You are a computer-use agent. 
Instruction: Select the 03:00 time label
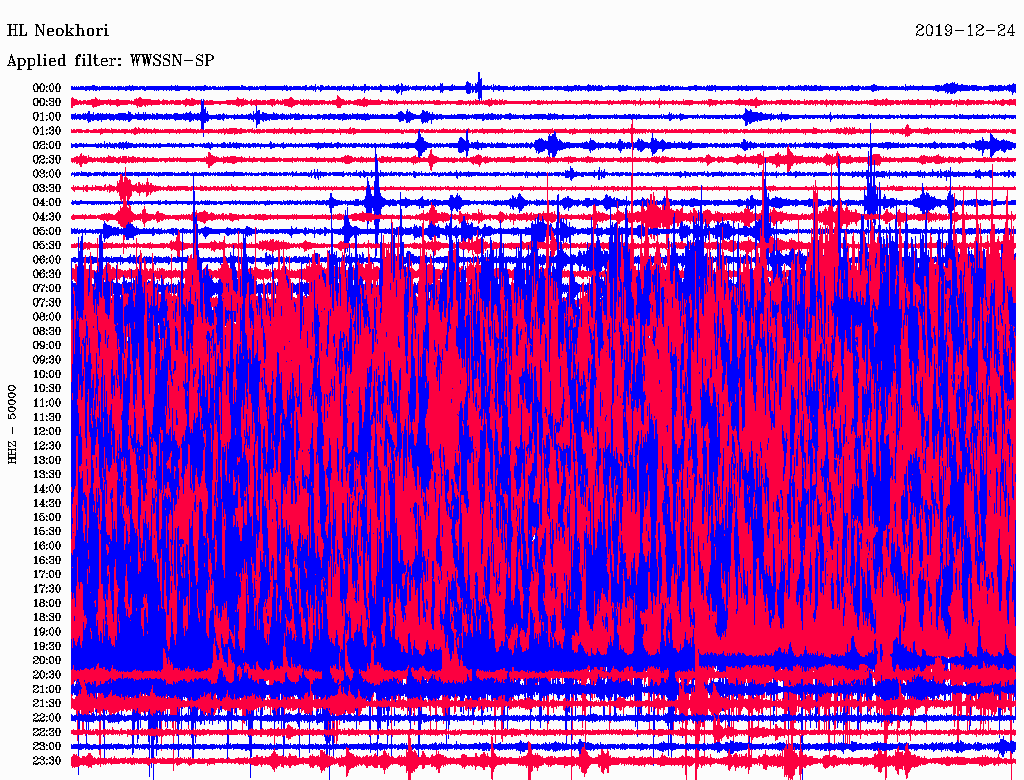click(47, 174)
